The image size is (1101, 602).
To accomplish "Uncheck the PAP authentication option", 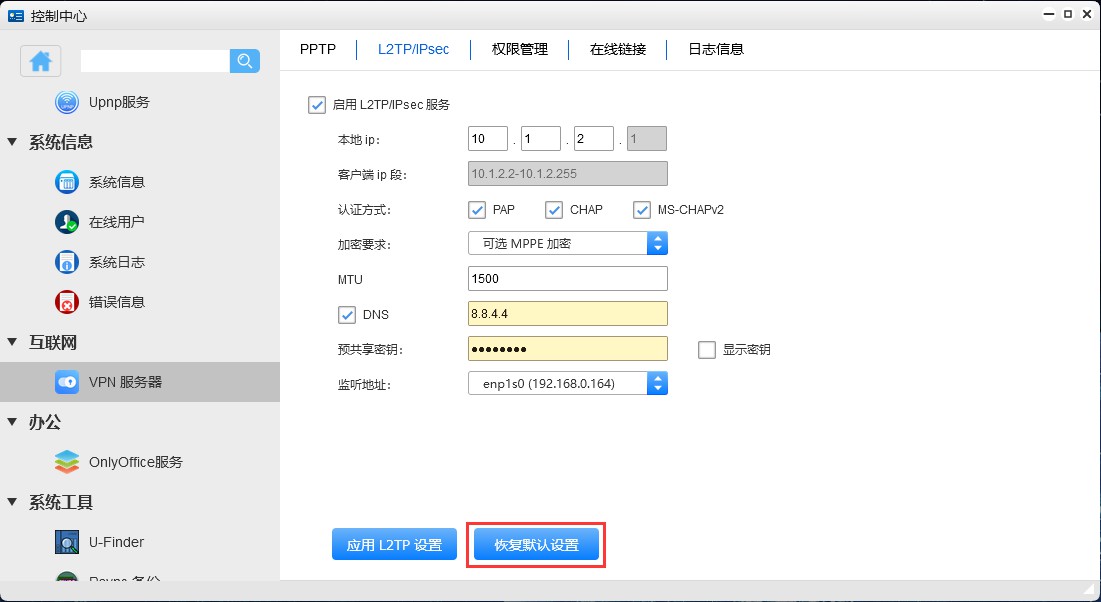I will [477, 210].
